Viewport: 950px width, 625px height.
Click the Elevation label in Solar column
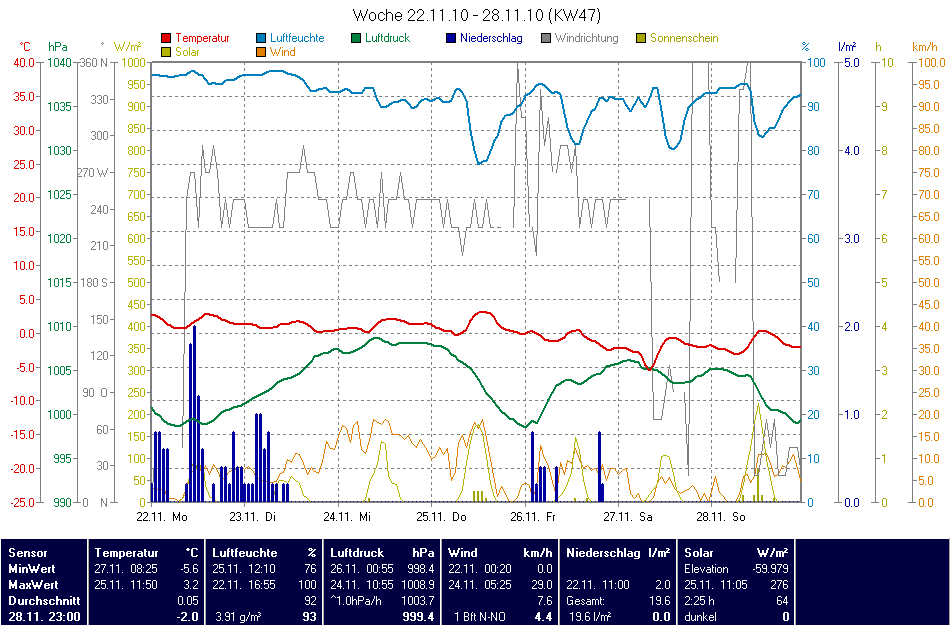pyautogui.click(x=706, y=569)
